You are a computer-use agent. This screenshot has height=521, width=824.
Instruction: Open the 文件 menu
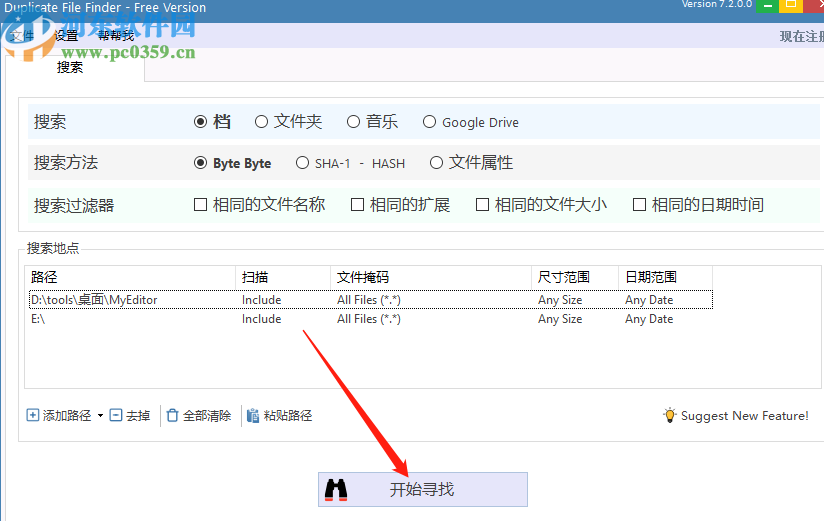pos(22,36)
